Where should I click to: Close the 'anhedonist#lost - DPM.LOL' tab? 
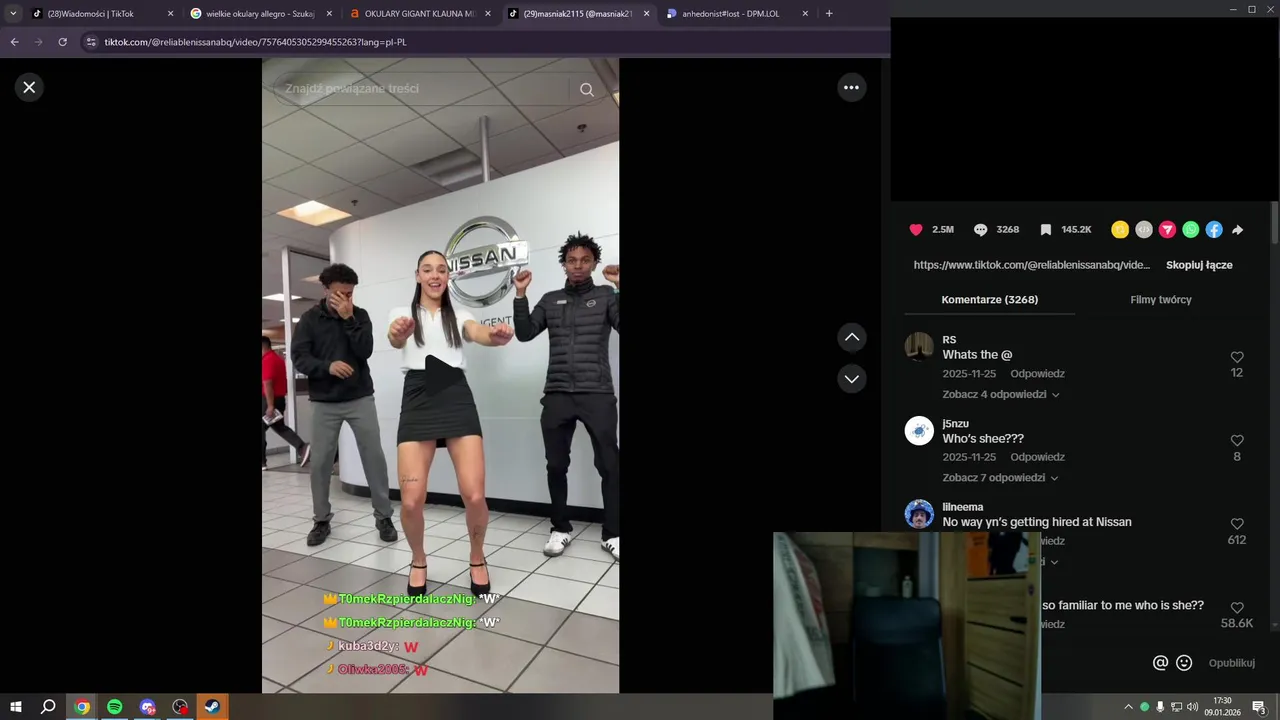805,14
